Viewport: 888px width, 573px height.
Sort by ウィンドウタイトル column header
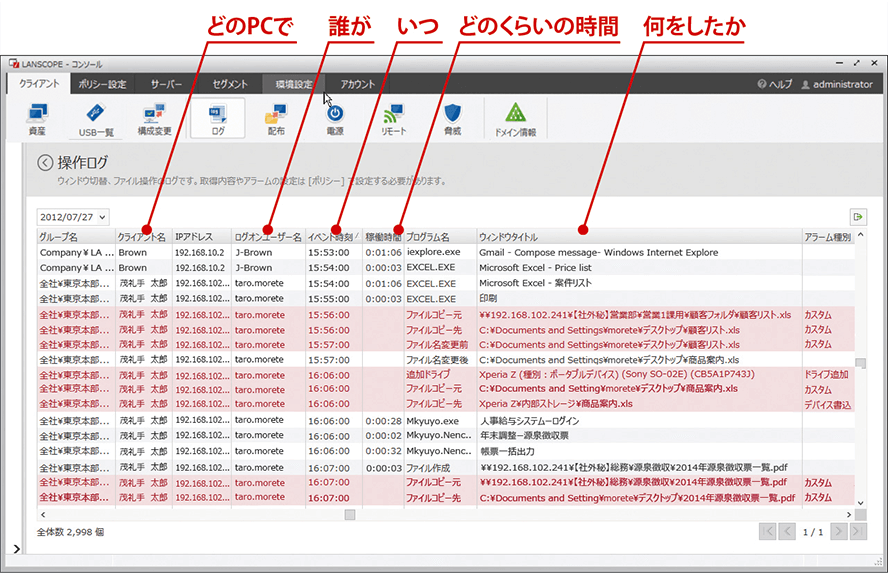click(639, 237)
